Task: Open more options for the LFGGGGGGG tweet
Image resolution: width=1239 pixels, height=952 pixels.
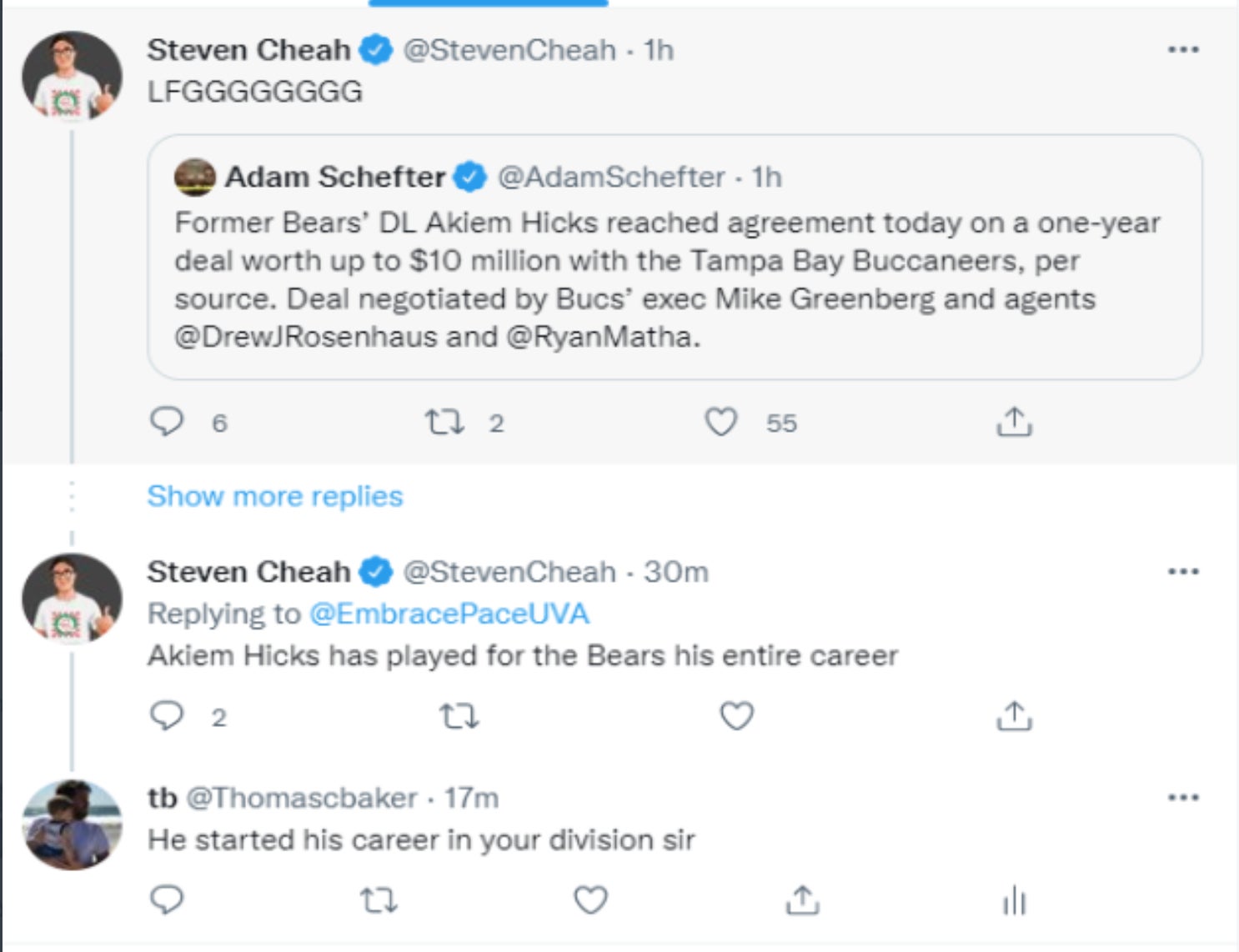Action: click(x=1183, y=50)
